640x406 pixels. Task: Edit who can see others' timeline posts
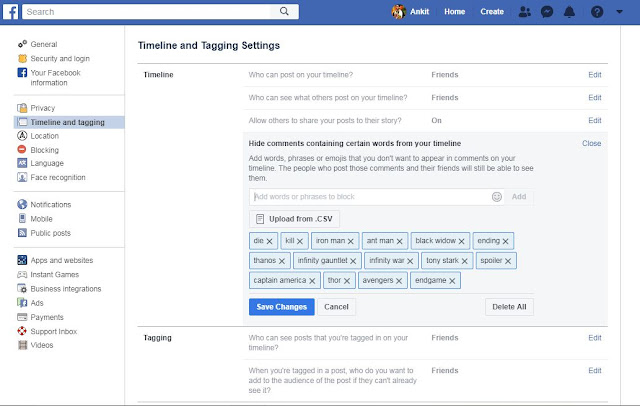coord(595,98)
